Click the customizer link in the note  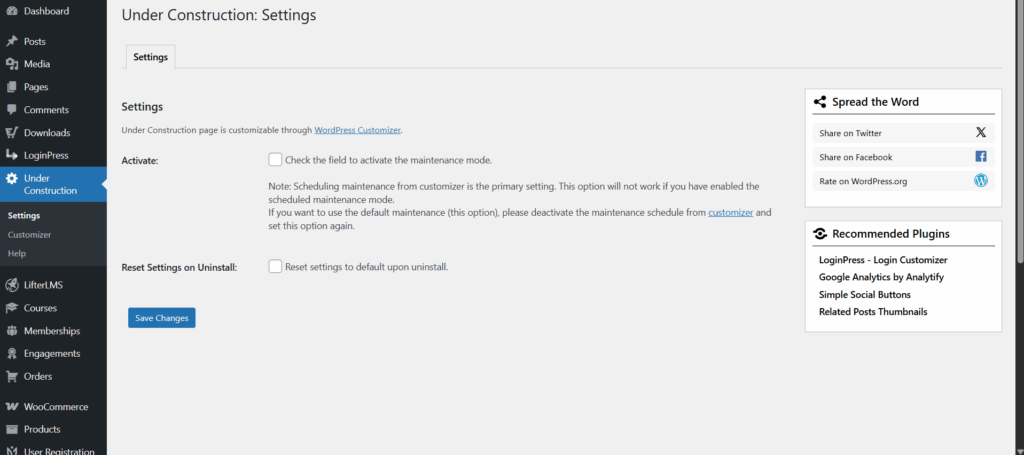[x=730, y=212]
